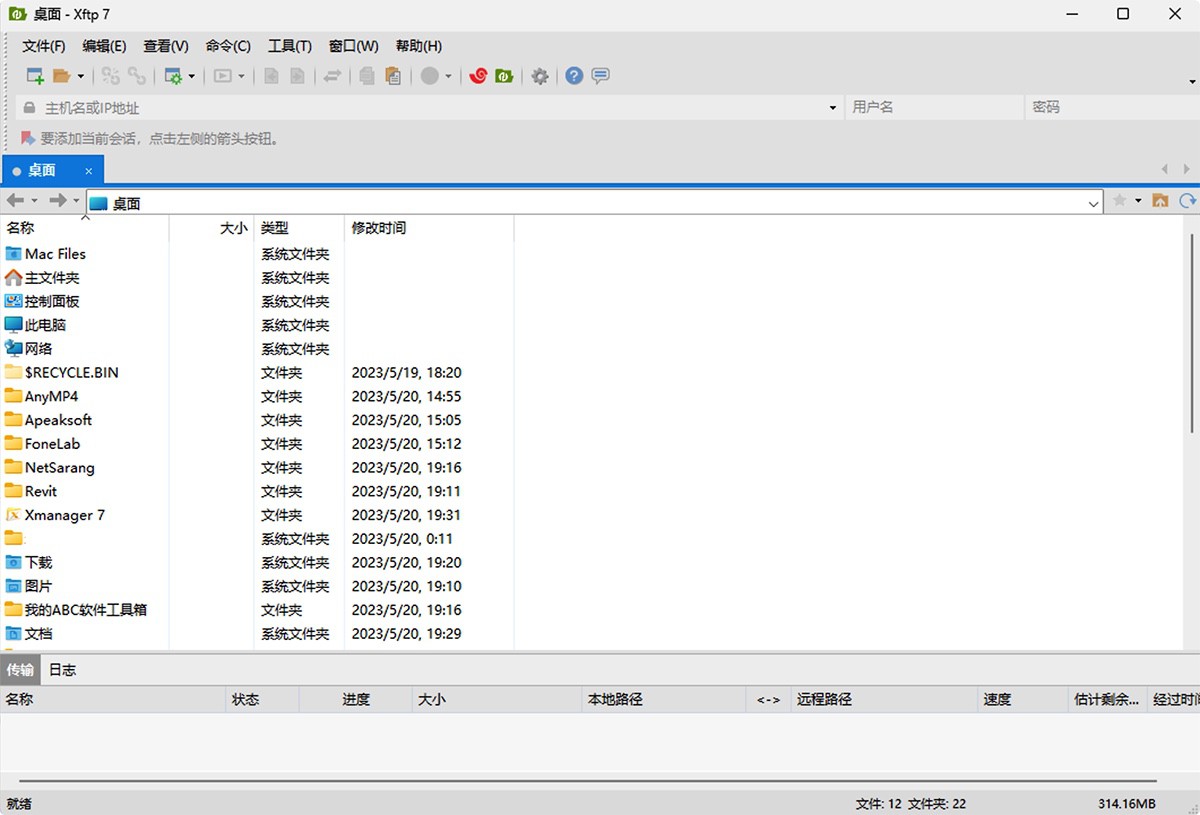
Task: Refresh the file list with refresh icon
Action: pos(1187,201)
